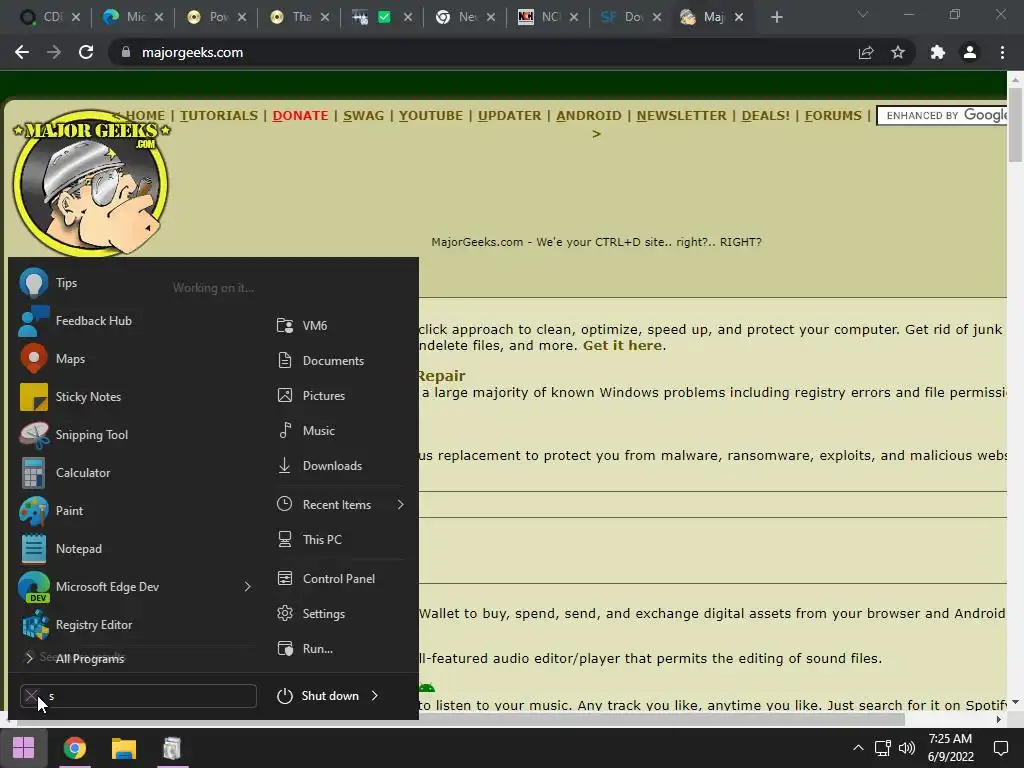Bookmark this page with star icon
The height and width of the screenshot is (768, 1024).
click(898, 52)
